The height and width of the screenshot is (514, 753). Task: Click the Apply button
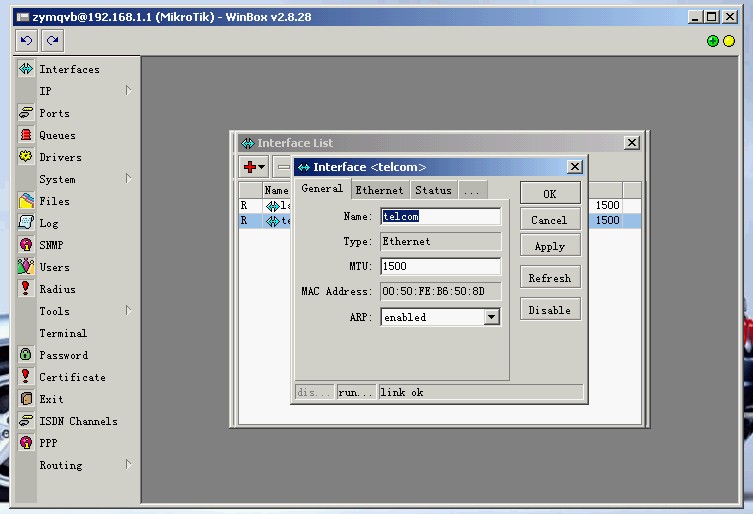[550, 246]
